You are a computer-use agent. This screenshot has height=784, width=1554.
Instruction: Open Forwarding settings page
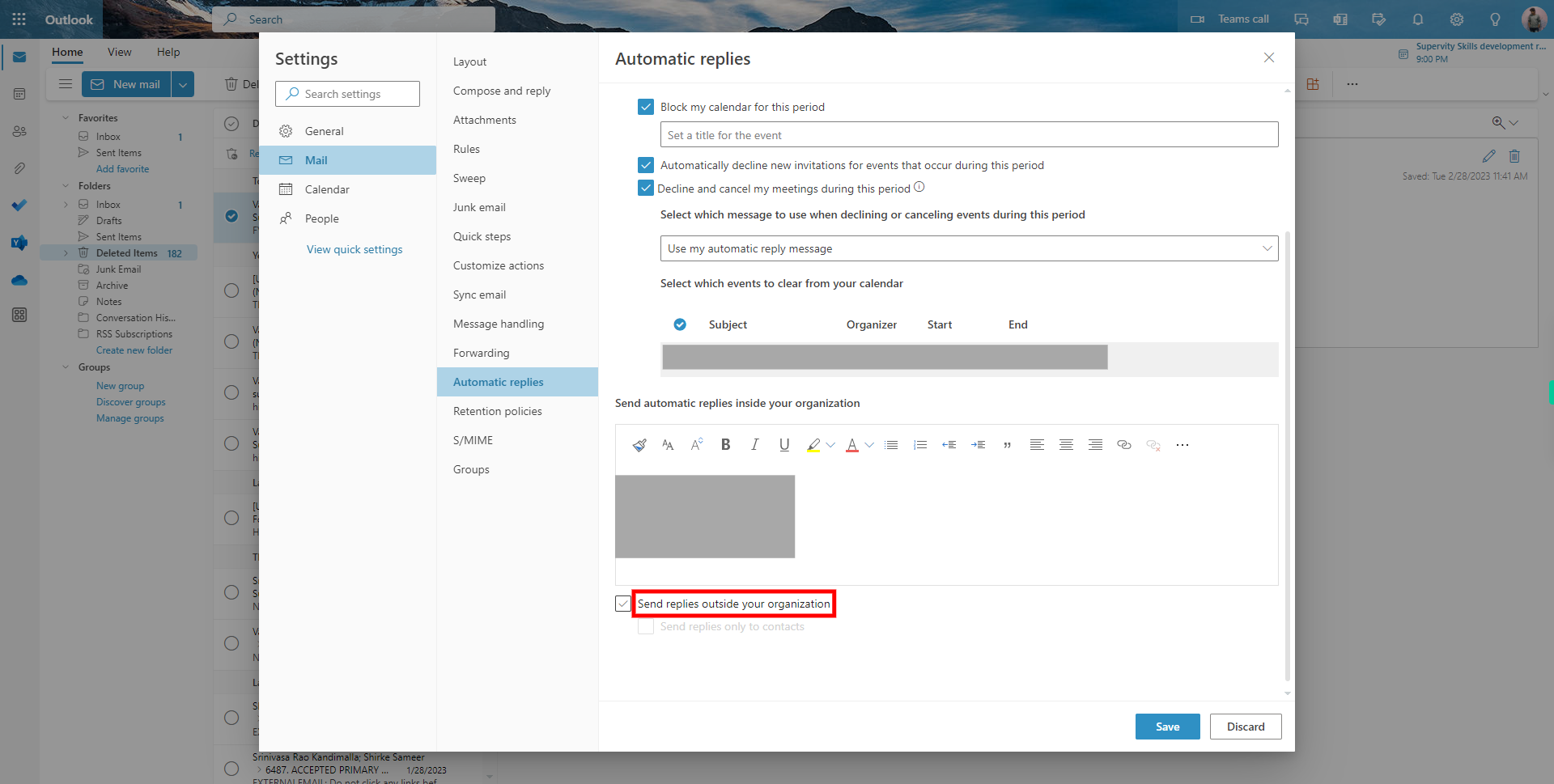pyautogui.click(x=481, y=353)
